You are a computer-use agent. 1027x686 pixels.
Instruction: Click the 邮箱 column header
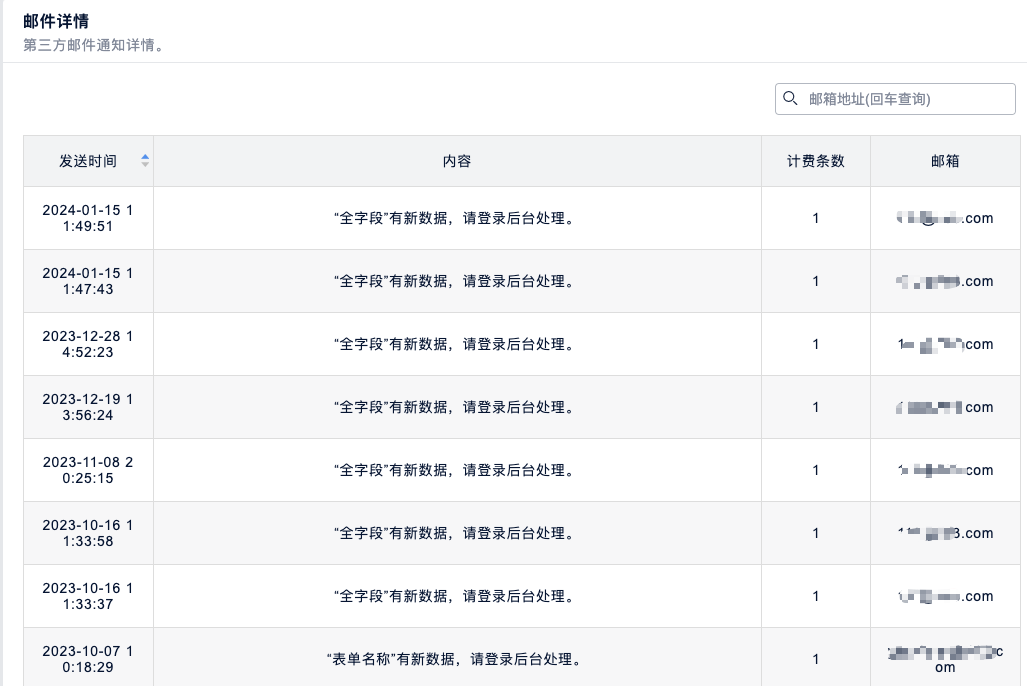pos(945,161)
